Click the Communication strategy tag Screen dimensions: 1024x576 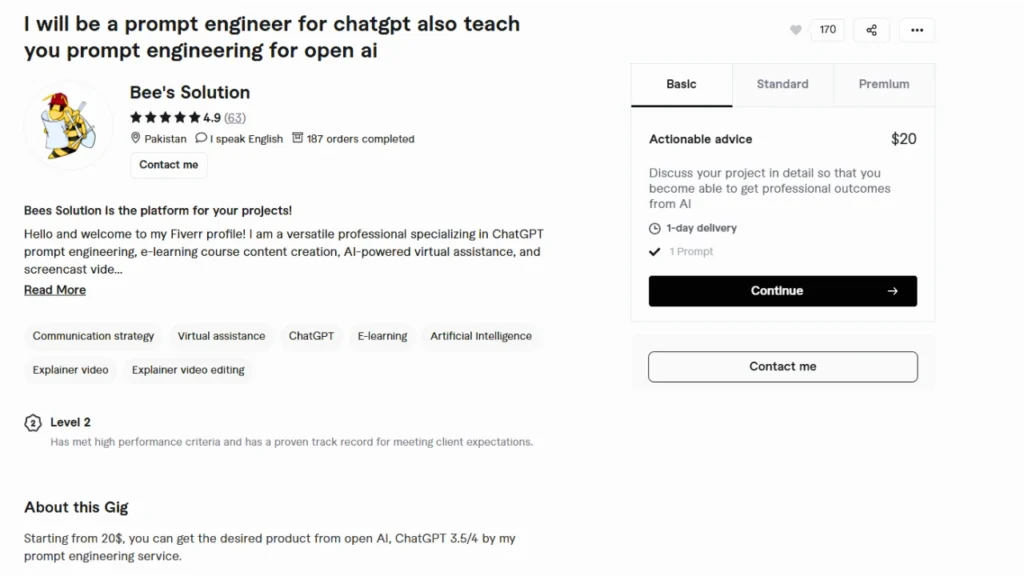point(93,336)
